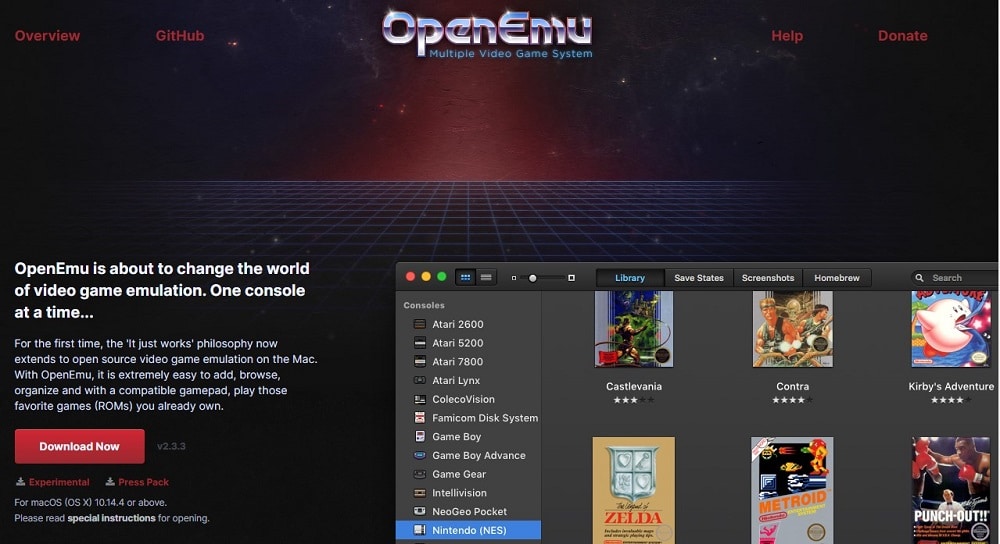This screenshot has height=544, width=1000.
Task: Select Game Boy Advance in sidebar
Action: click(468, 455)
